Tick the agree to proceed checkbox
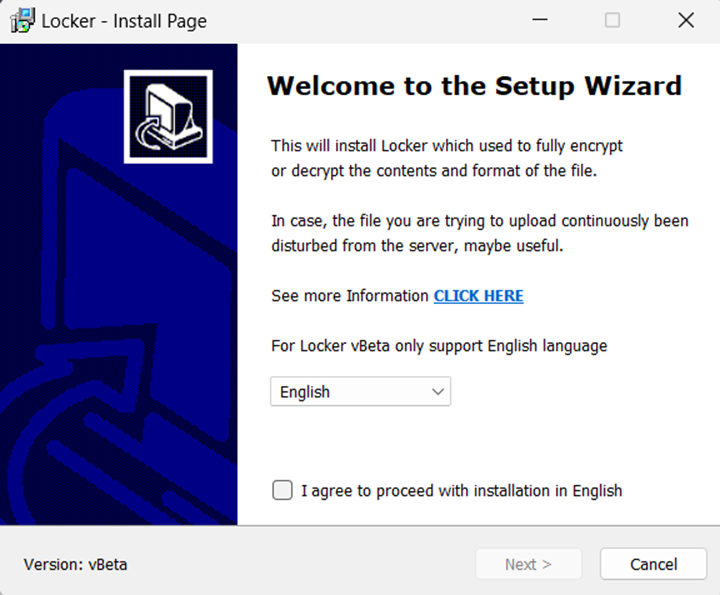This screenshot has height=595, width=720. click(x=282, y=490)
